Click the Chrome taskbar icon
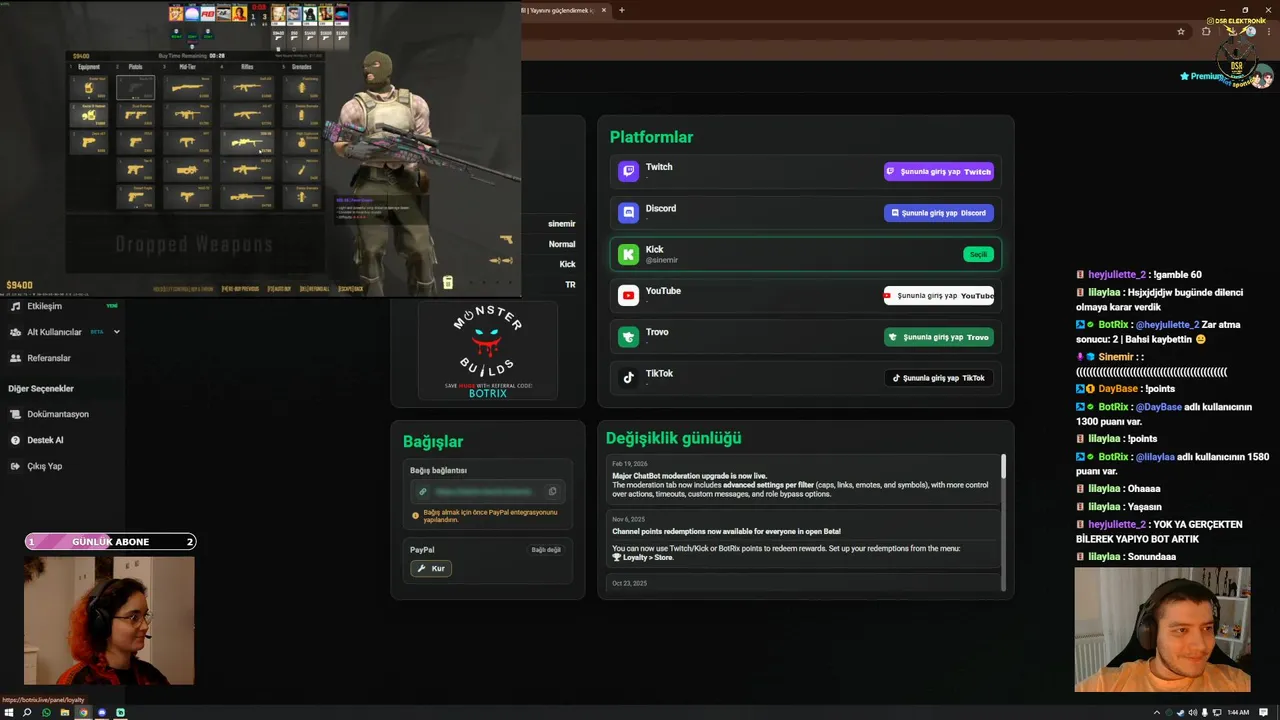 [x=83, y=713]
